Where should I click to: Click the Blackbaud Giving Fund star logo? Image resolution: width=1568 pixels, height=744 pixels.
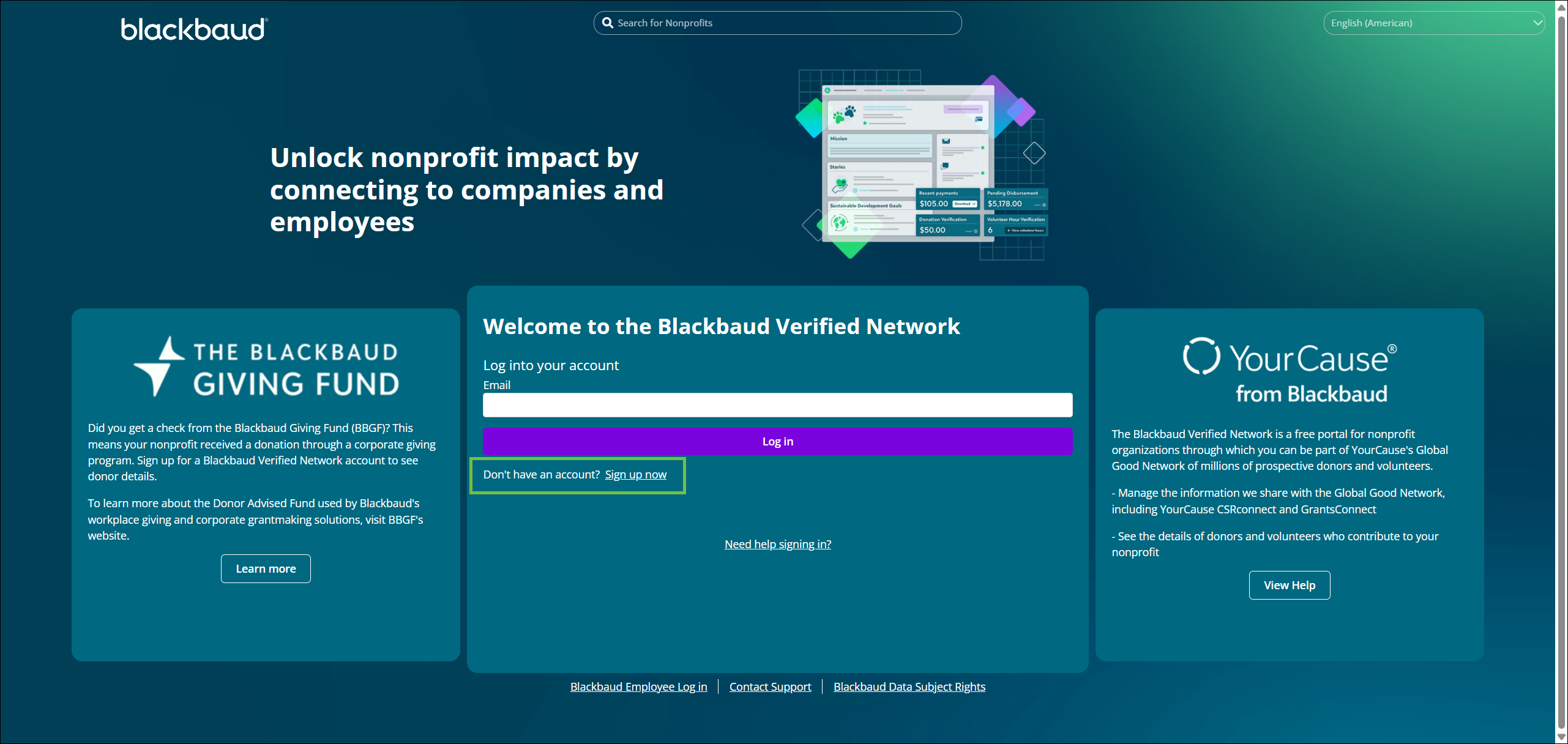(160, 366)
